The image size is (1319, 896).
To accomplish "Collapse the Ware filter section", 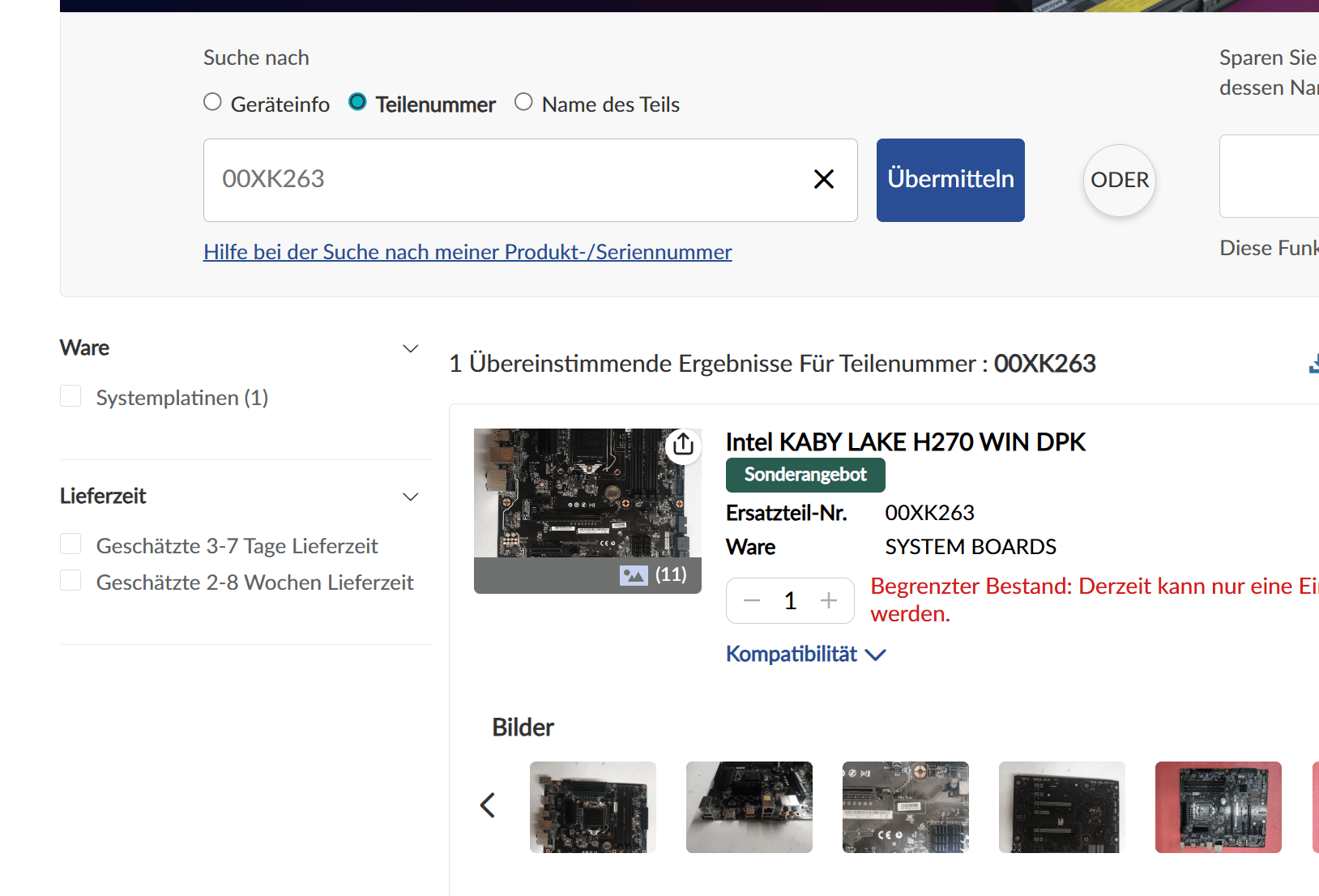I will click(411, 348).
